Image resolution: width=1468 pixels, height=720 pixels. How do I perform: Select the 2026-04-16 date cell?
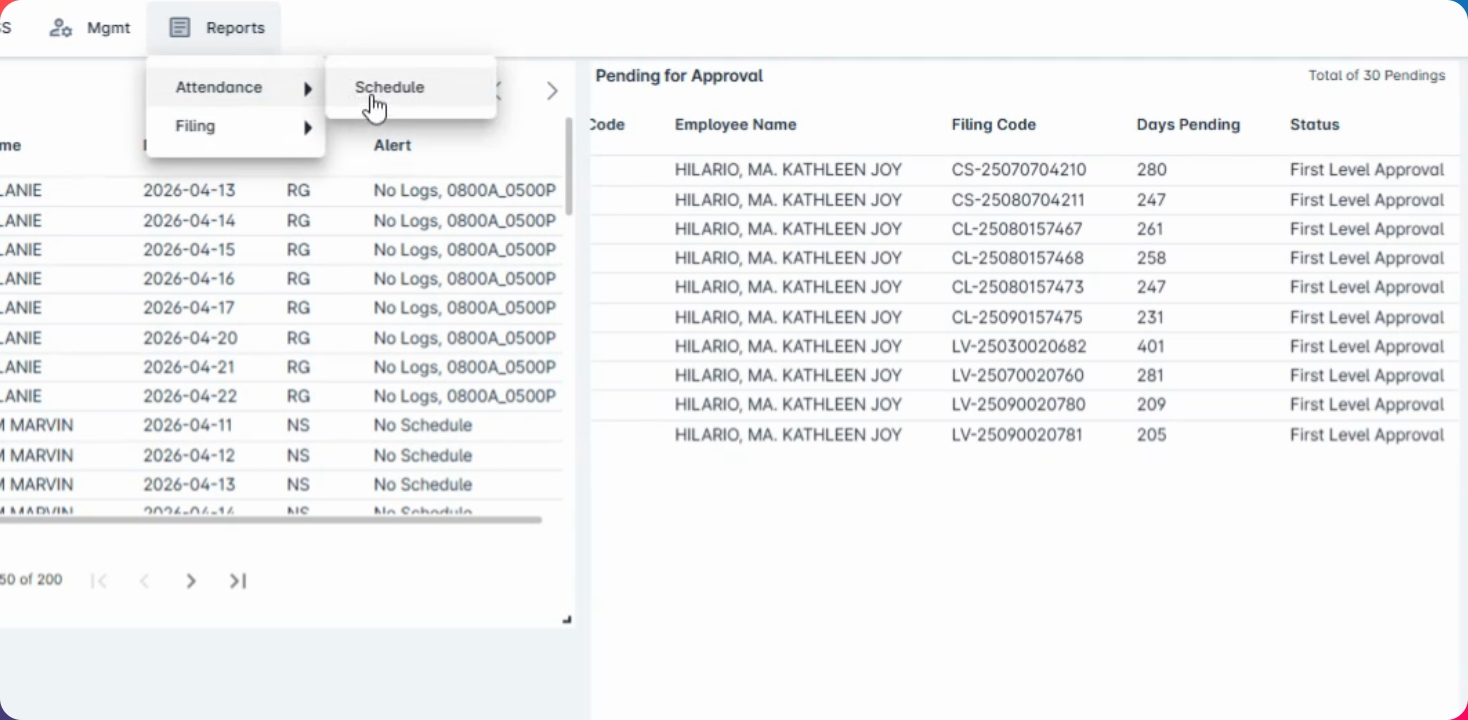point(189,279)
